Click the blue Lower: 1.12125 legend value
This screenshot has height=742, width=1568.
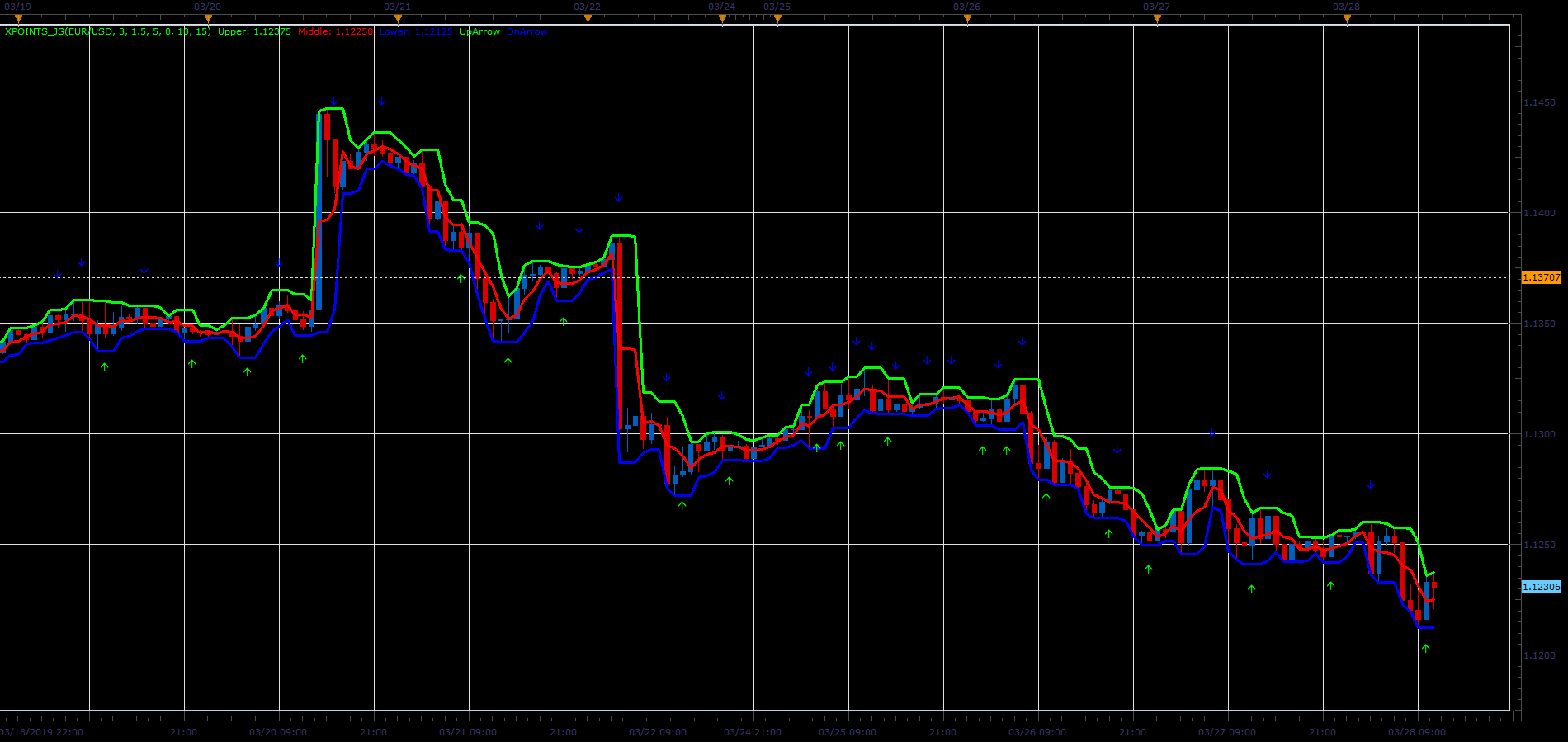[x=416, y=31]
